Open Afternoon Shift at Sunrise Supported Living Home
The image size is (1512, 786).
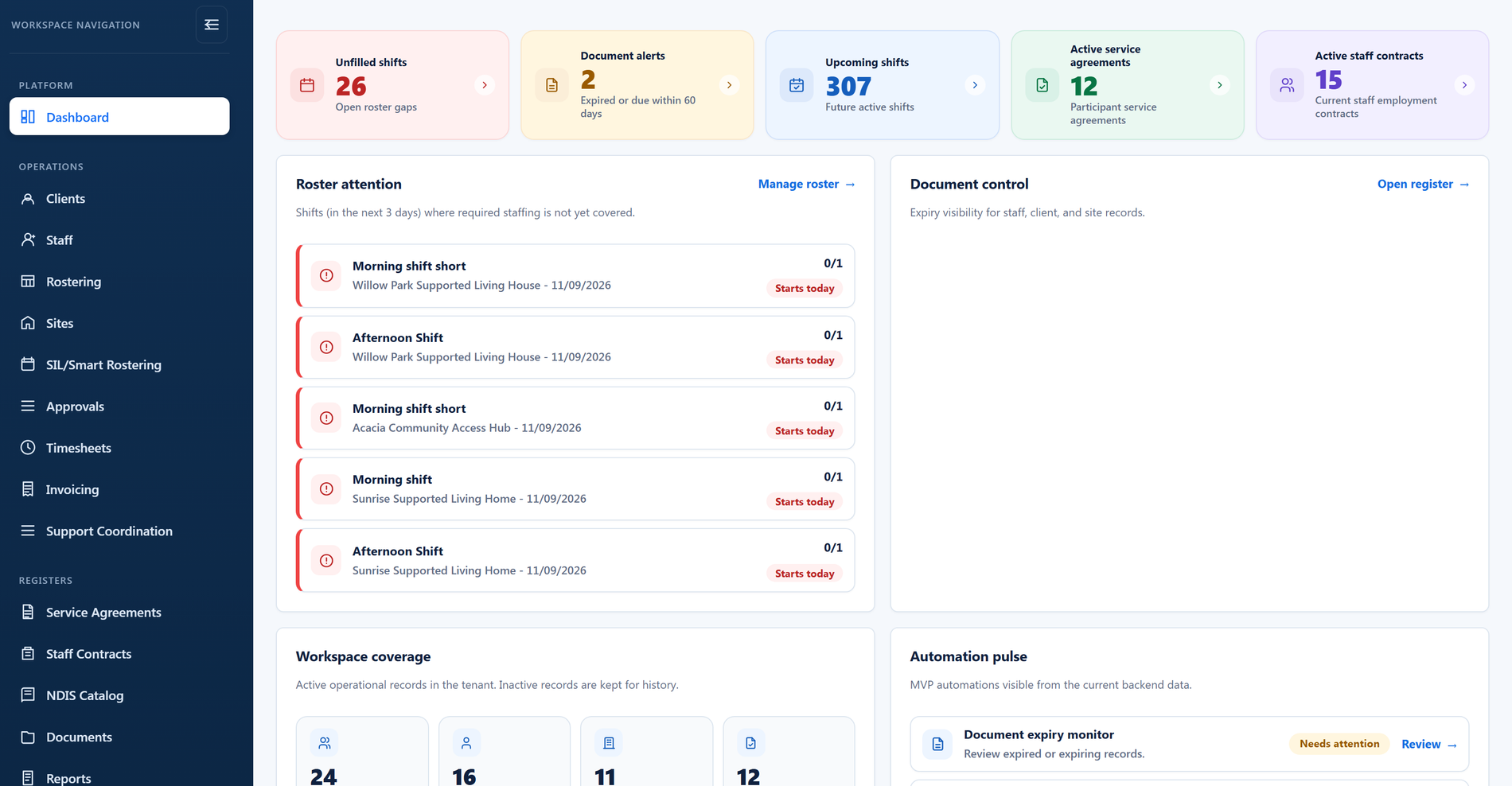coord(575,561)
